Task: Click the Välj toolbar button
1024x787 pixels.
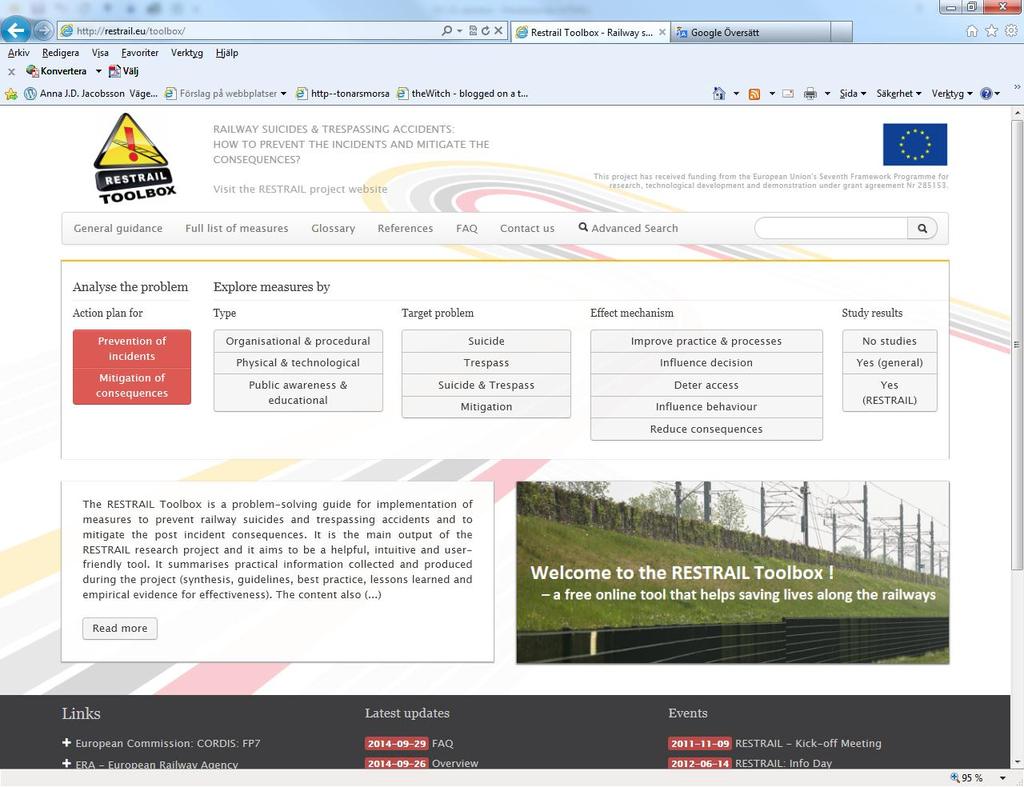Action: (x=123, y=71)
